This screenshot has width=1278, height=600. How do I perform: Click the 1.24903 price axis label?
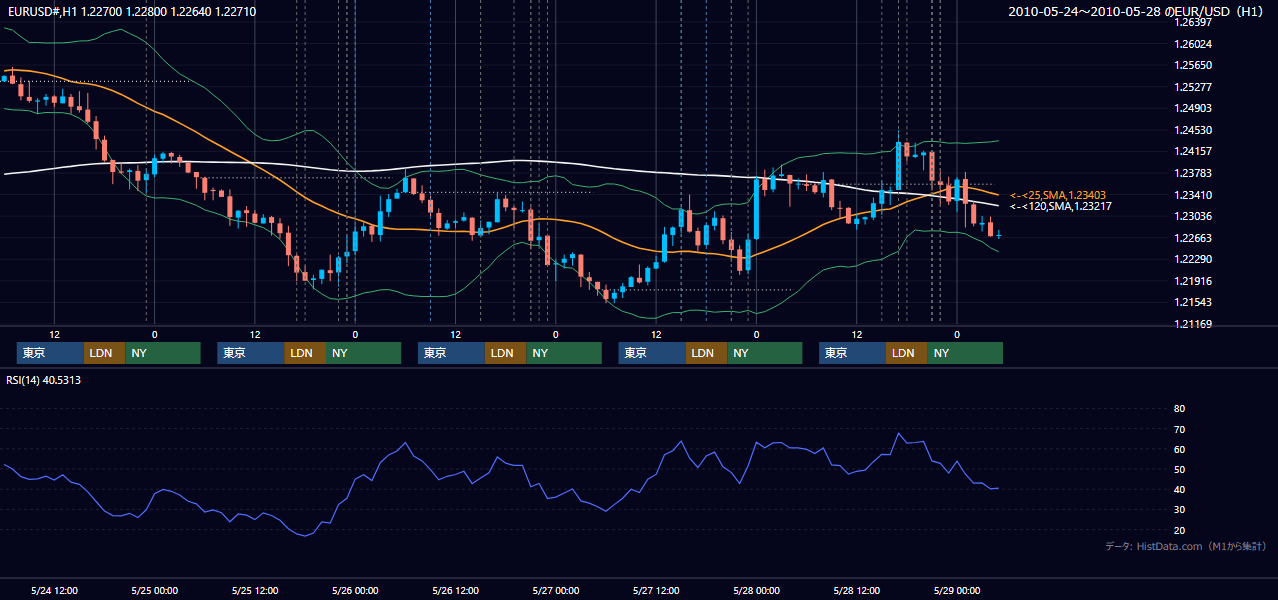coord(1192,108)
